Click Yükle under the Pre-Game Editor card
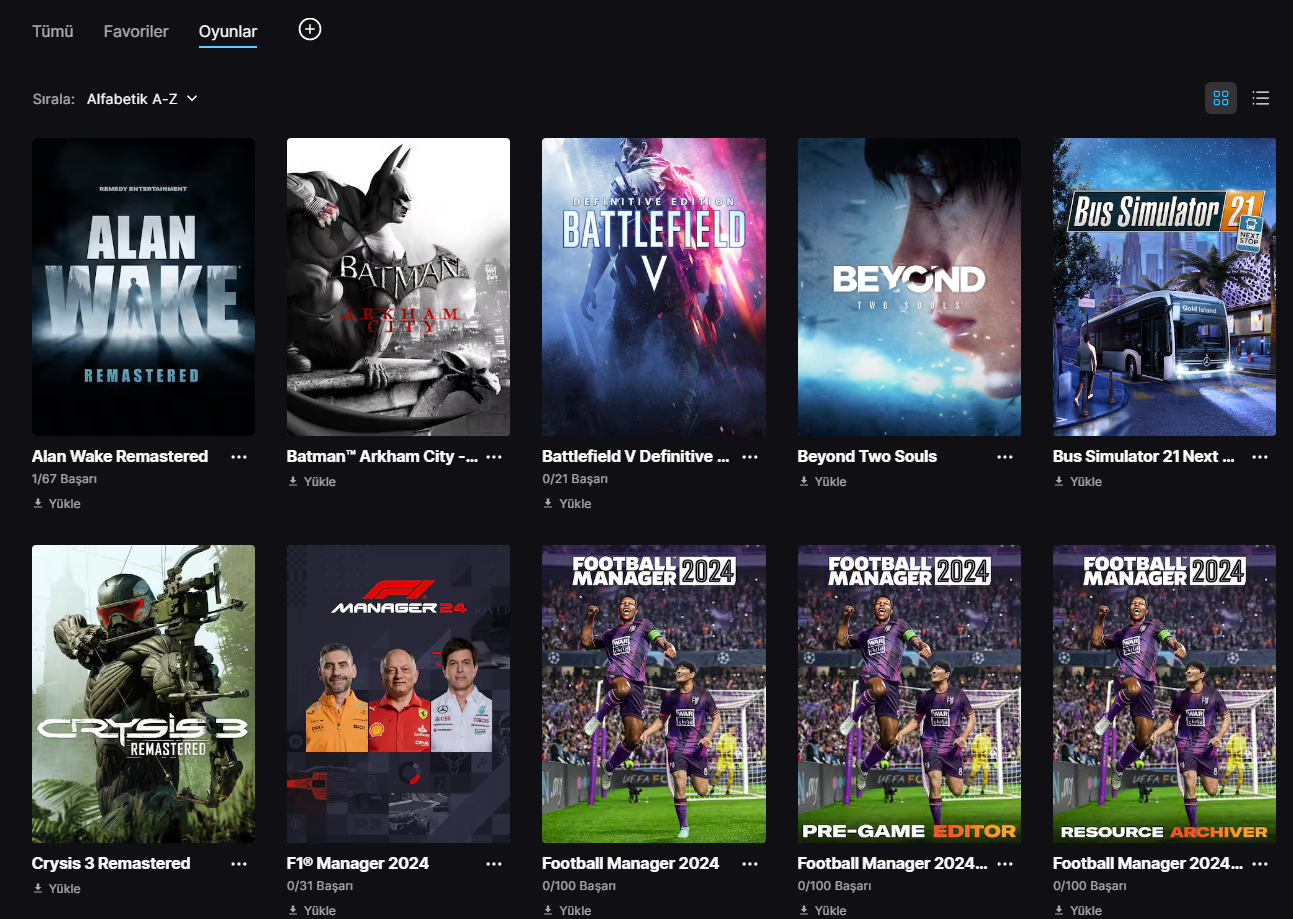 [x=823, y=911]
